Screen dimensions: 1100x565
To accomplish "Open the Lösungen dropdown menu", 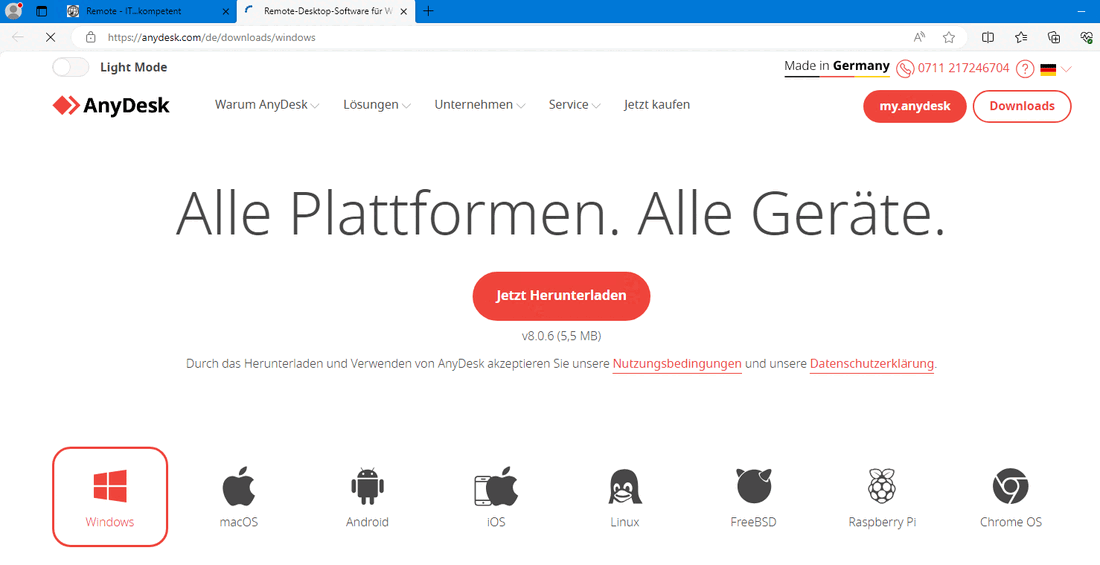I will 376,105.
